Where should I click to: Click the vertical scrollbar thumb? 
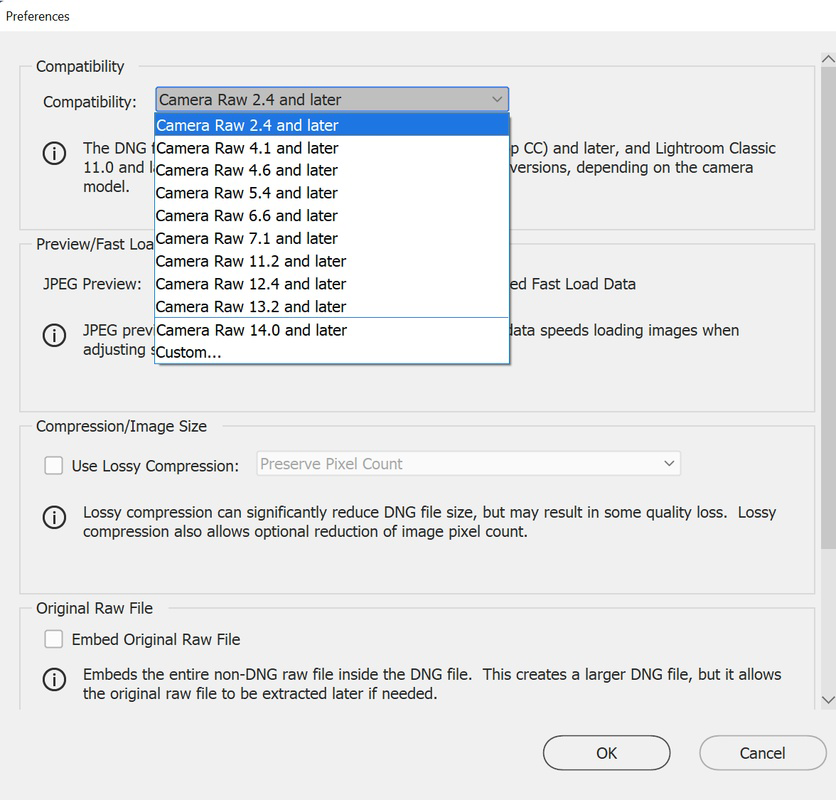828,308
